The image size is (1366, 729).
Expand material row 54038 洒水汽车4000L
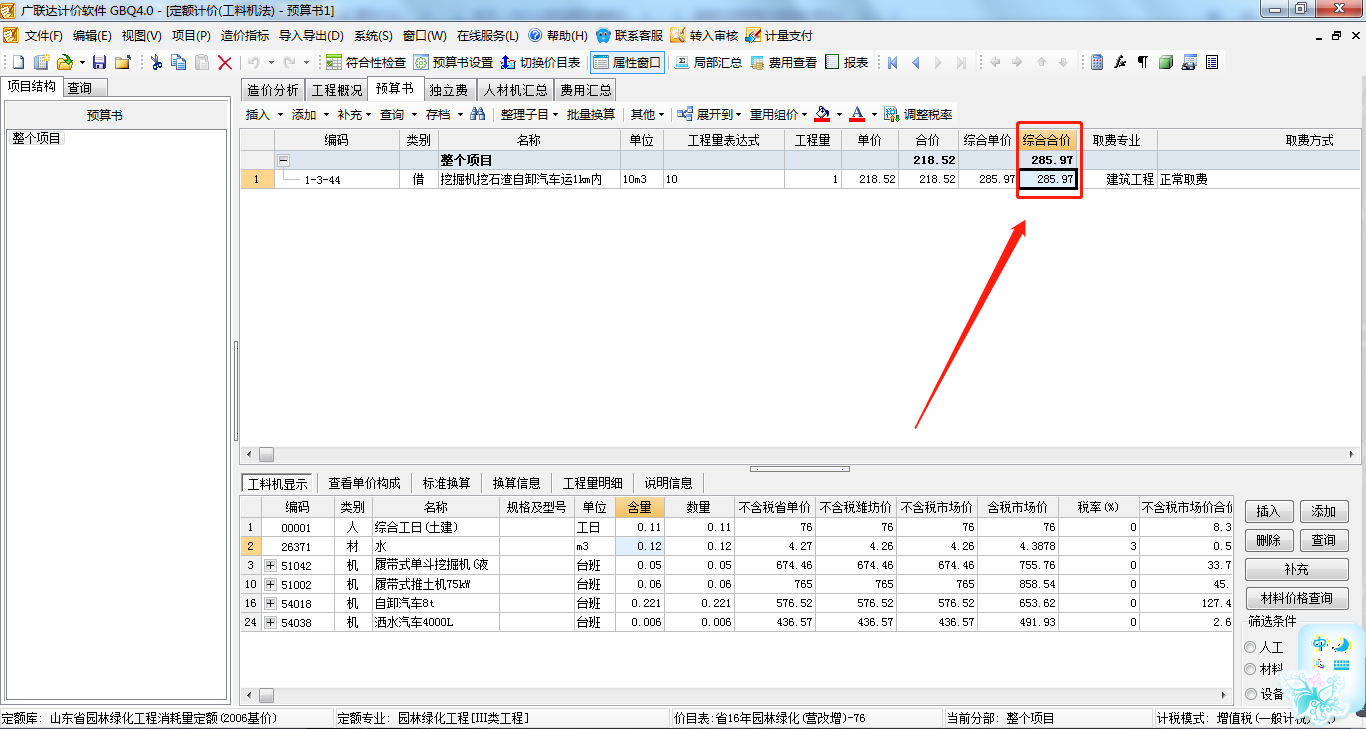click(270, 622)
